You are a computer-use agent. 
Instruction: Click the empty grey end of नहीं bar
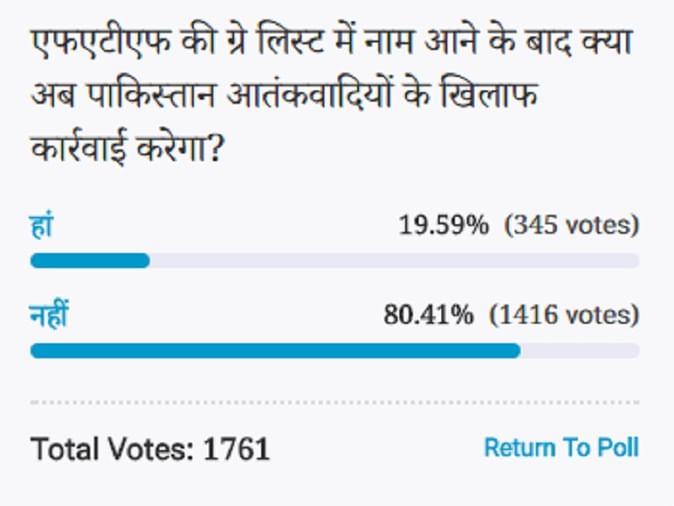pyautogui.click(x=580, y=351)
